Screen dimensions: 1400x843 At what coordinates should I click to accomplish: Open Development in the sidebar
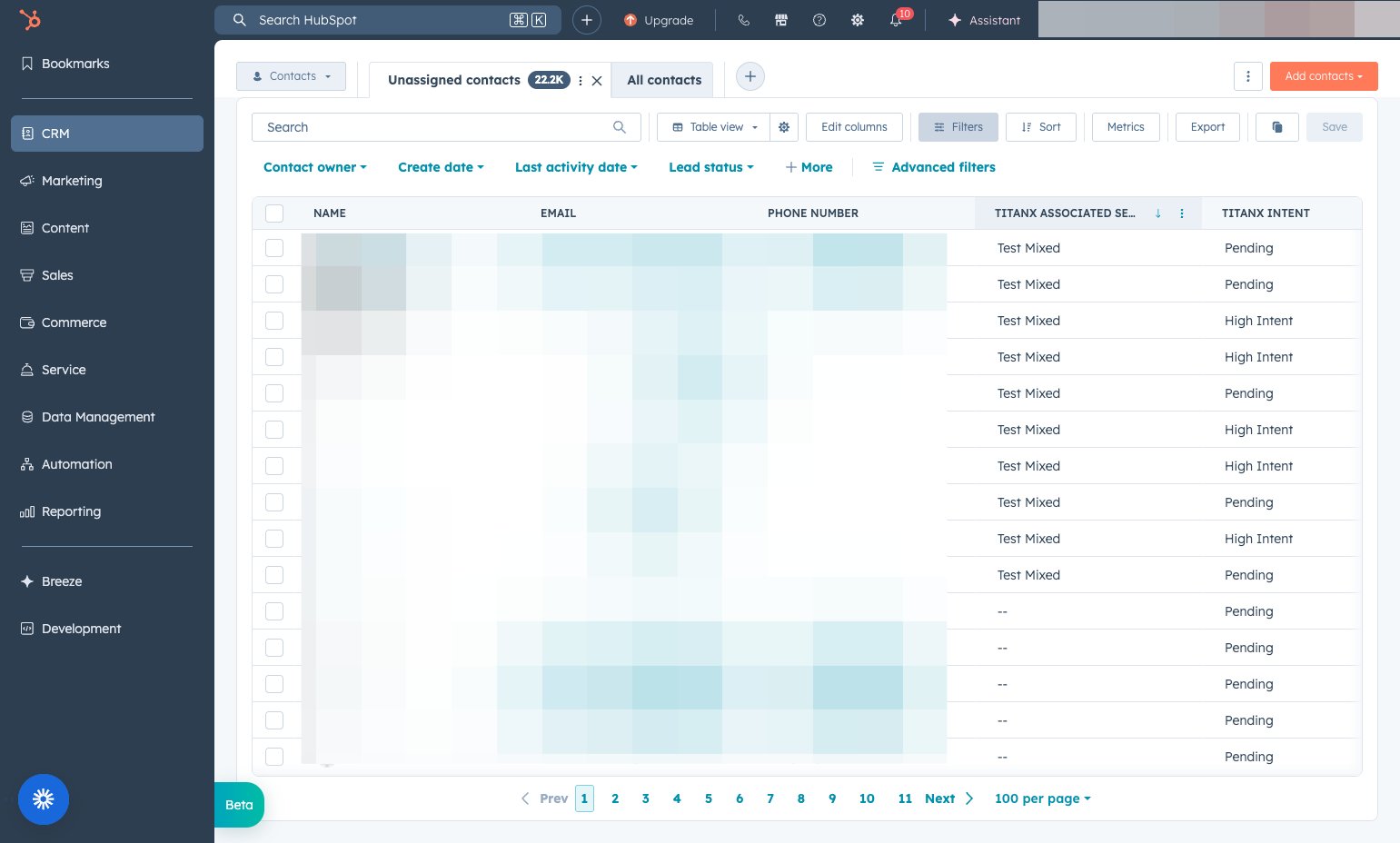pyautogui.click(x=107, y=629)
